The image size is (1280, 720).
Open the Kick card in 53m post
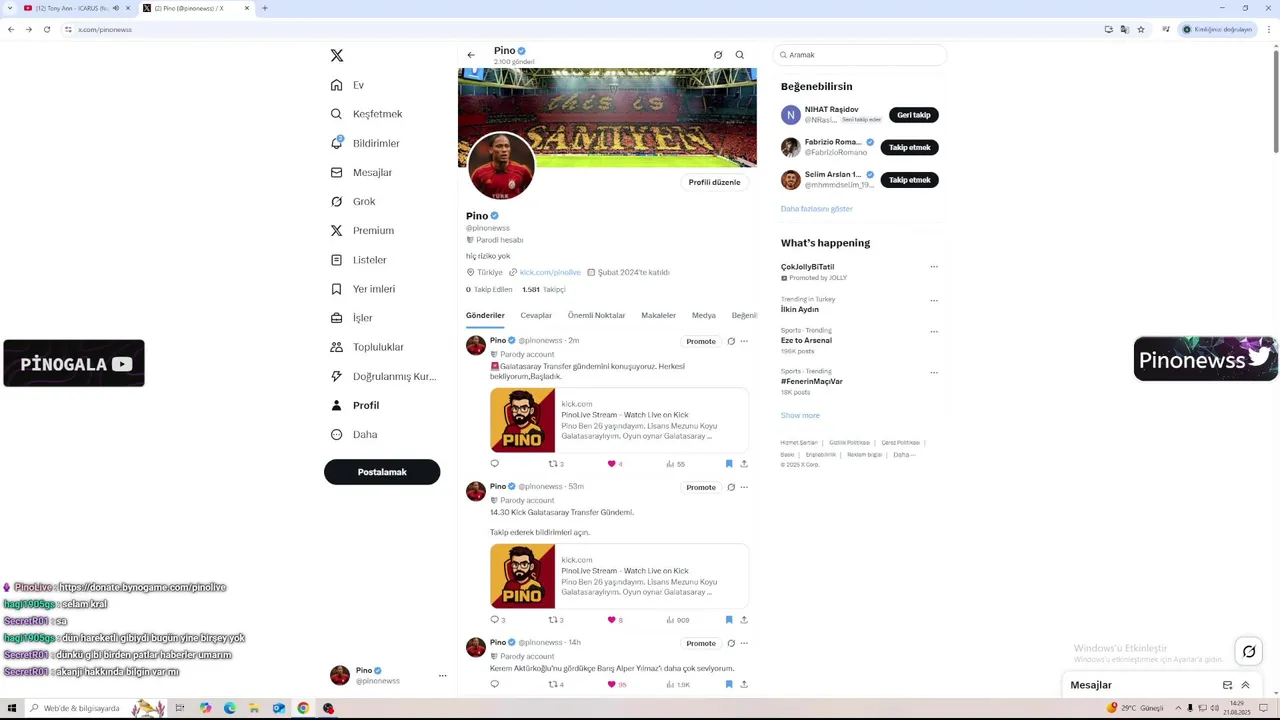click(619, 576)
